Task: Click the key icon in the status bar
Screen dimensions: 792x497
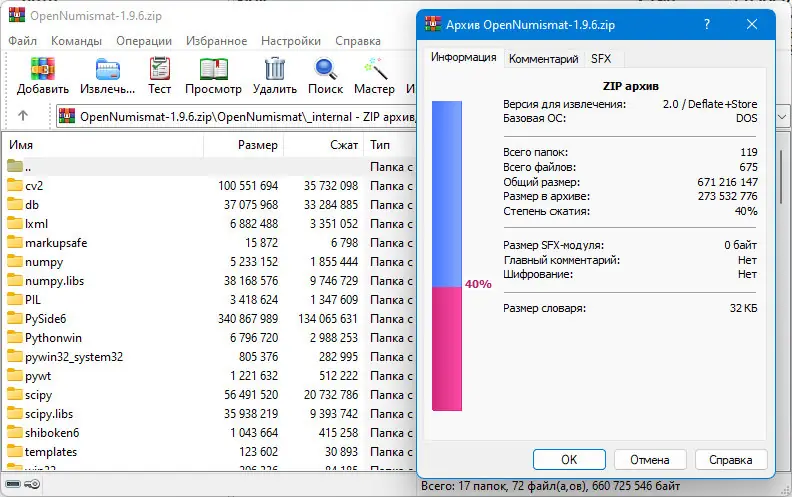Action: click(32, 484)
